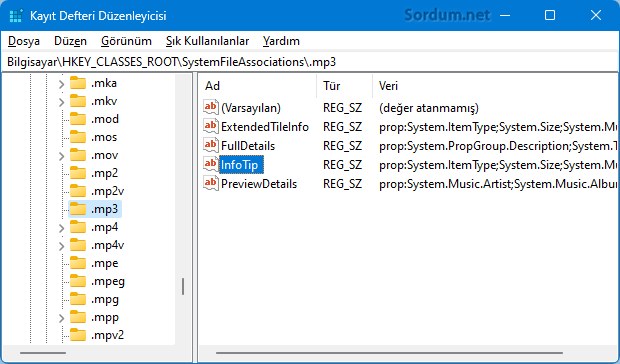Select the .mpeg folder icon

tap(78, 281)
